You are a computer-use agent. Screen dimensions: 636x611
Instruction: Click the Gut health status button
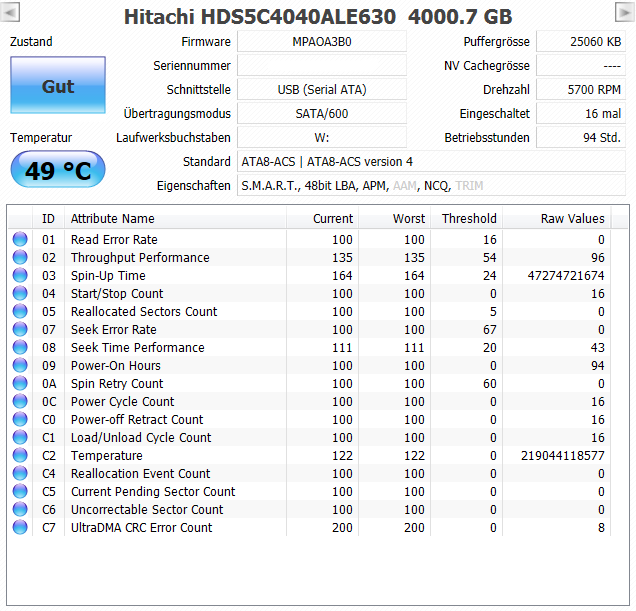pyautogui.click(x=58, y=85)
